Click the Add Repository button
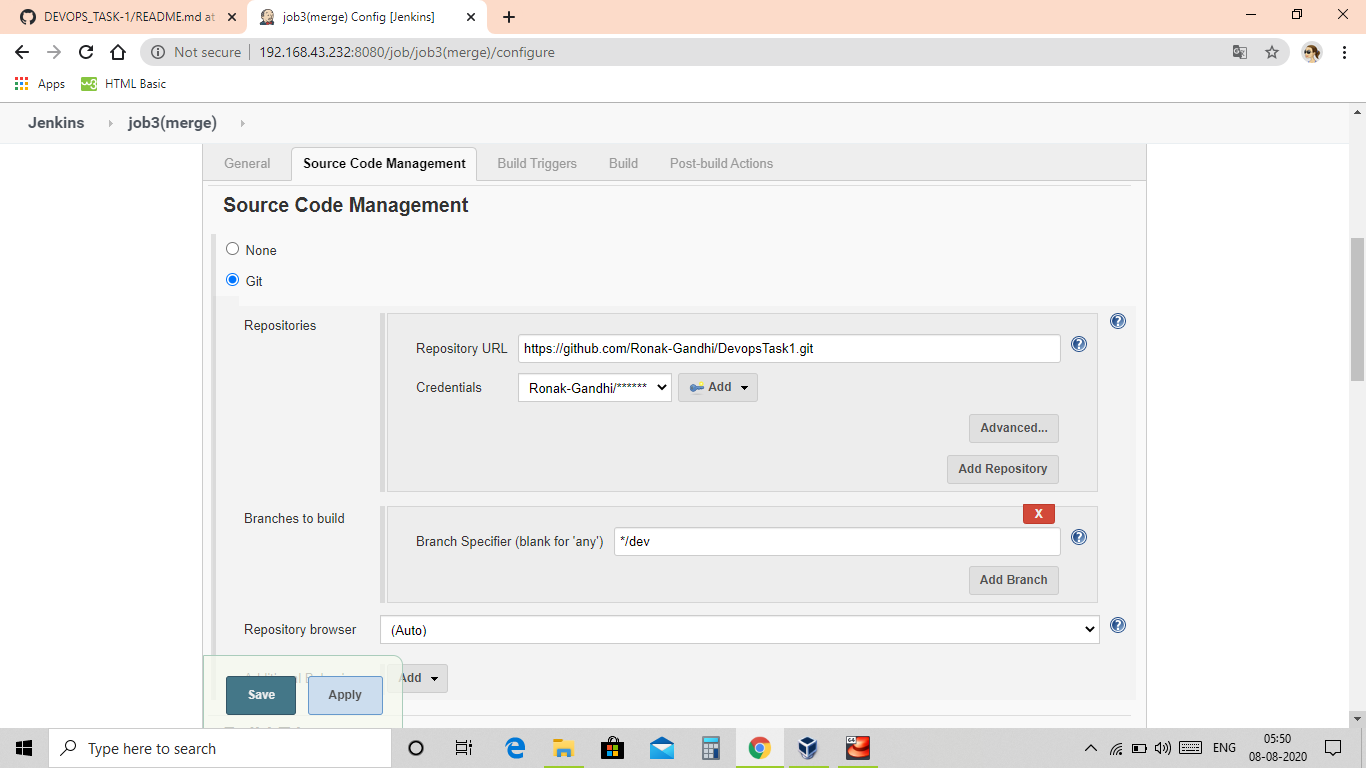This screenshot has width=1366, height=768. [x=1002, y=469]
